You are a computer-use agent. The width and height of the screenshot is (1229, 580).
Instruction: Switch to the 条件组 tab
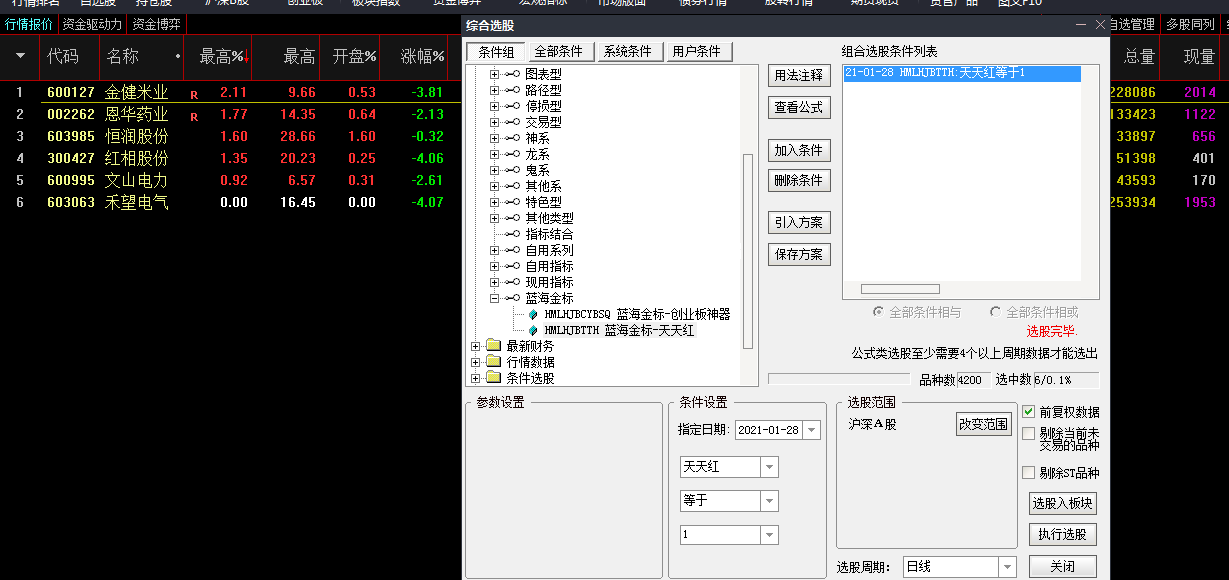coord(494,51)
